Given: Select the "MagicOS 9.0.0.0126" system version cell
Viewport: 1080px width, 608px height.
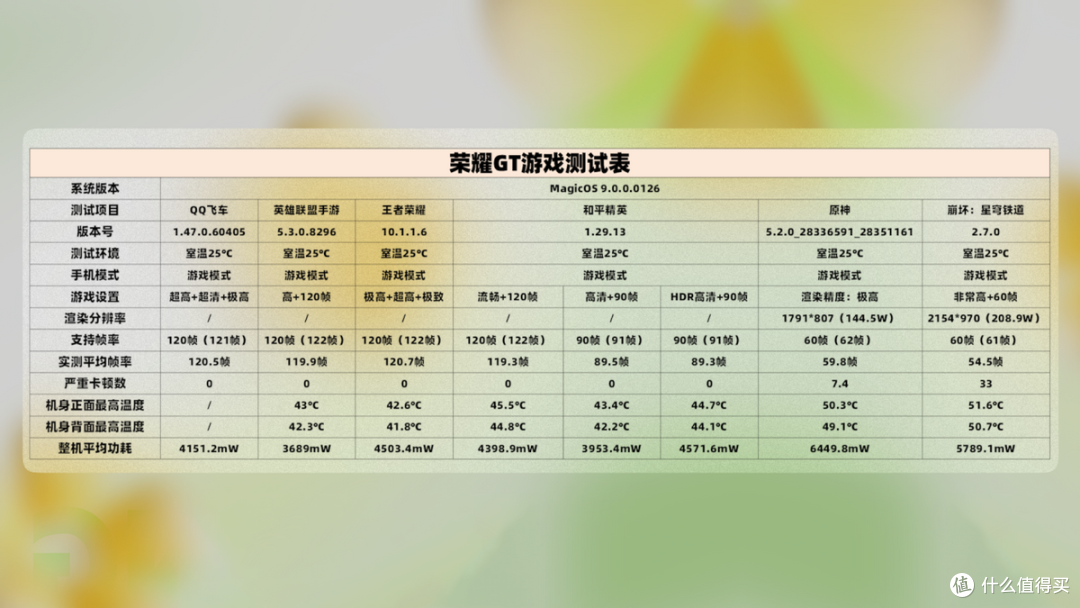Looking at the screenshot, I should [605, 188].
